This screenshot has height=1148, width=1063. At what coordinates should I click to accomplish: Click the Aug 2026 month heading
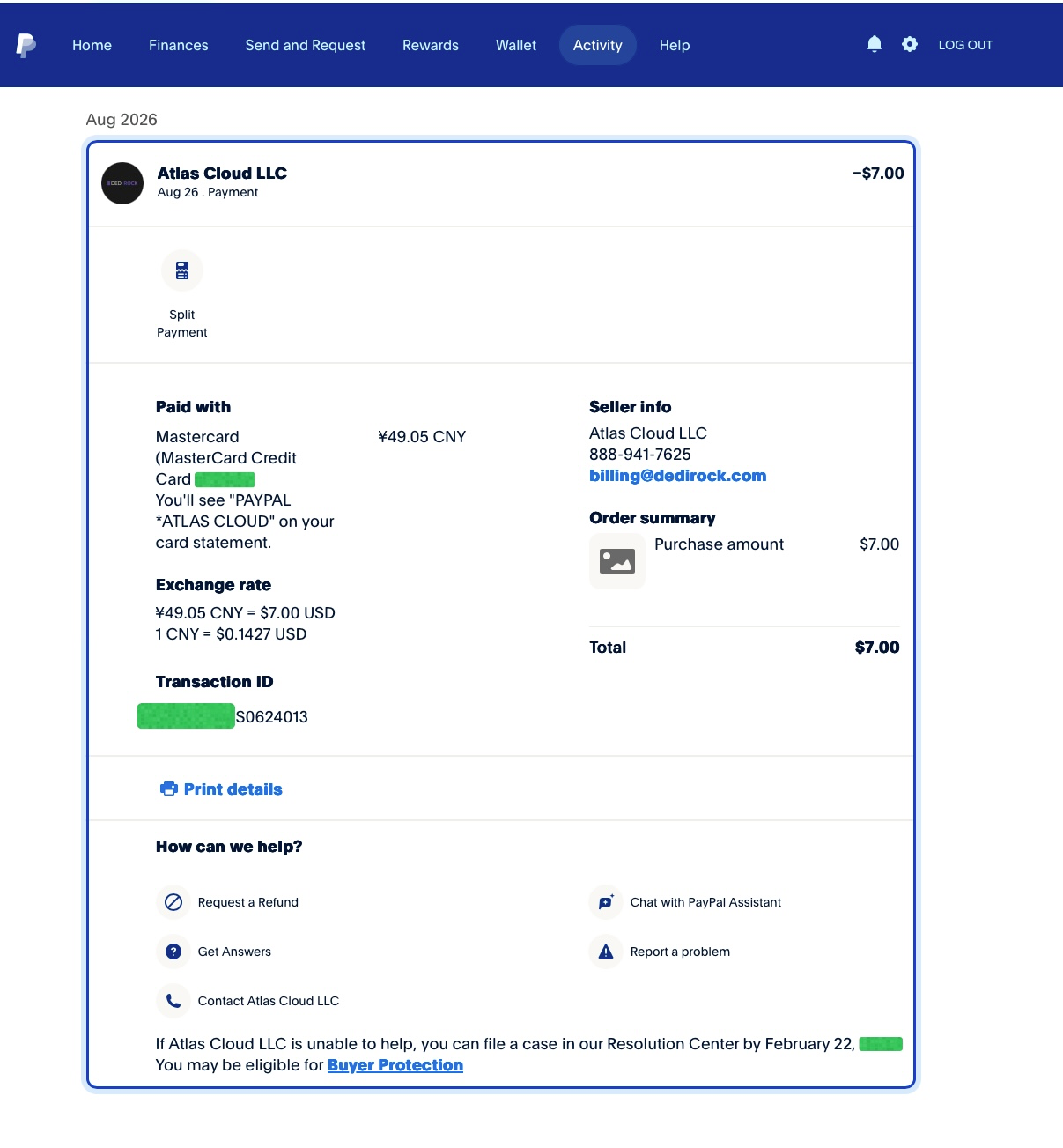tap(122, 120)
